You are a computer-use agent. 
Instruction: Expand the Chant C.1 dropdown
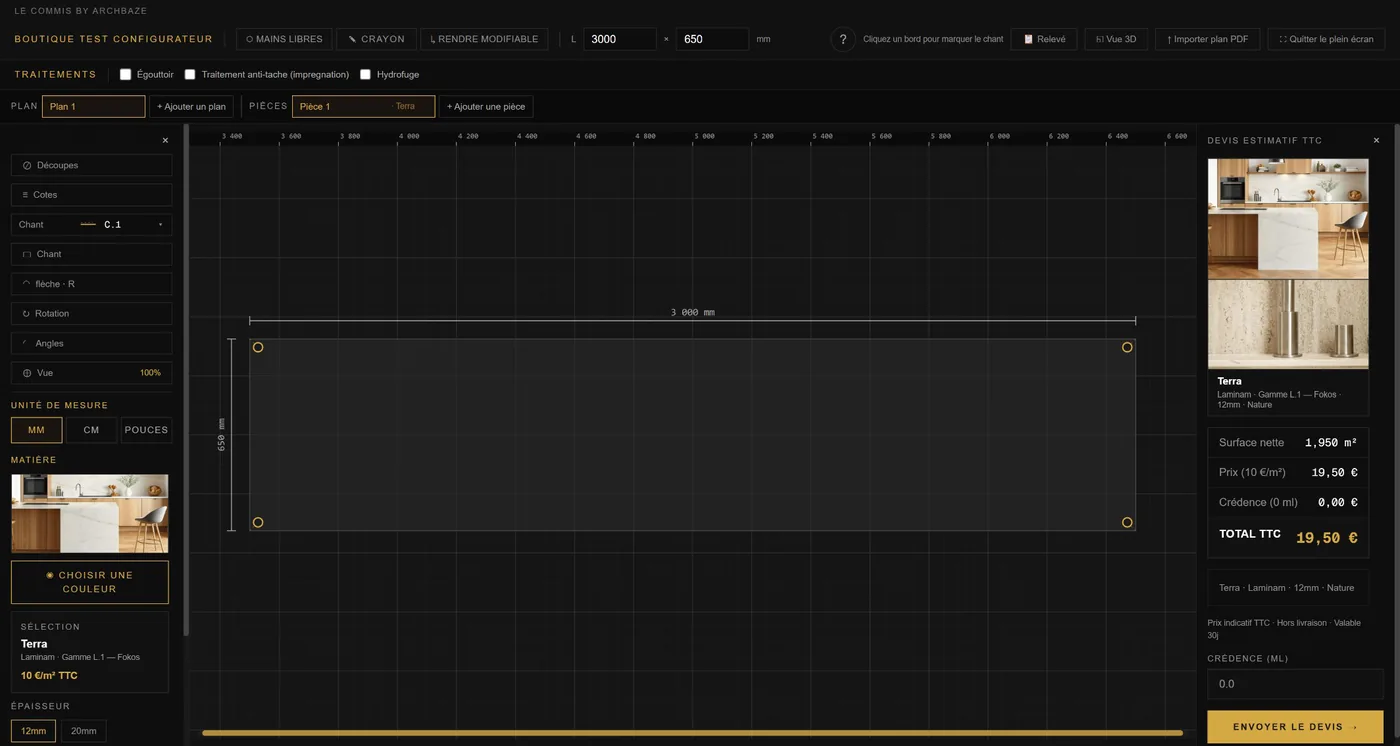click(x=91, y=225)
